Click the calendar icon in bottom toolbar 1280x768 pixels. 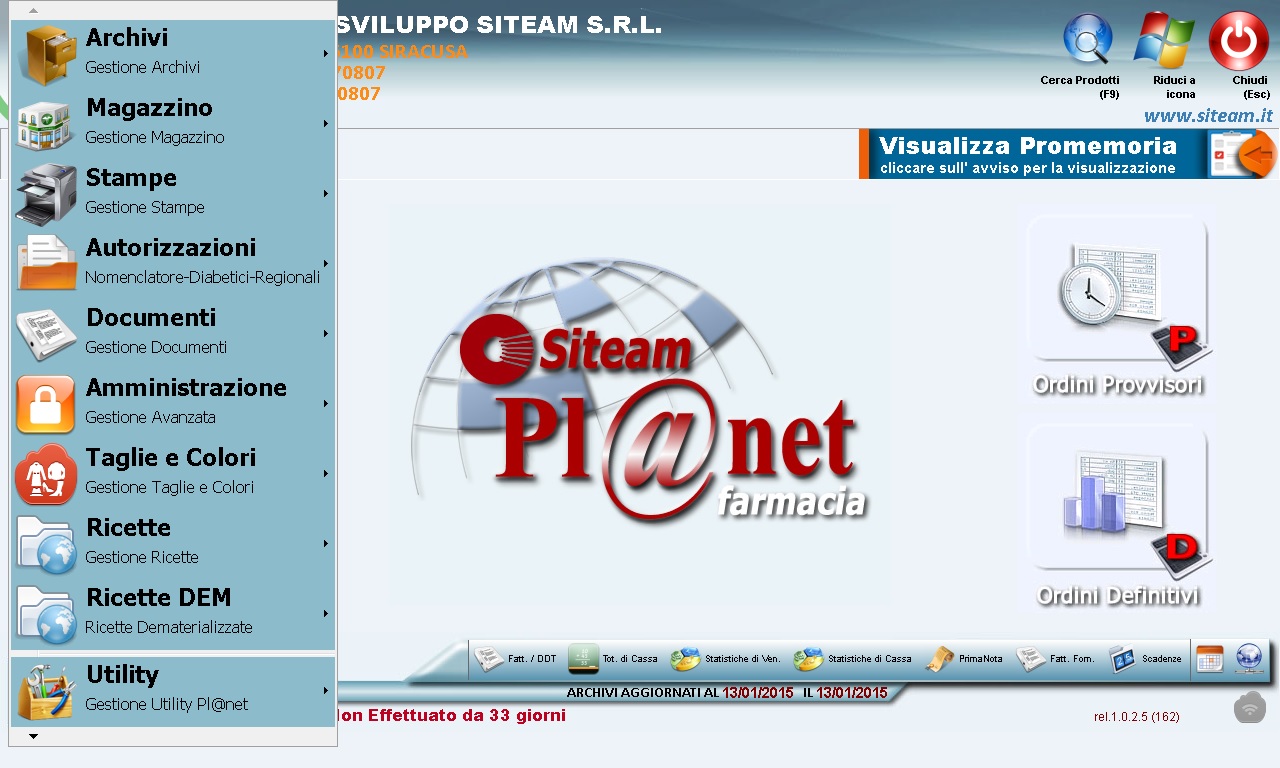(x=1210, y=659)
